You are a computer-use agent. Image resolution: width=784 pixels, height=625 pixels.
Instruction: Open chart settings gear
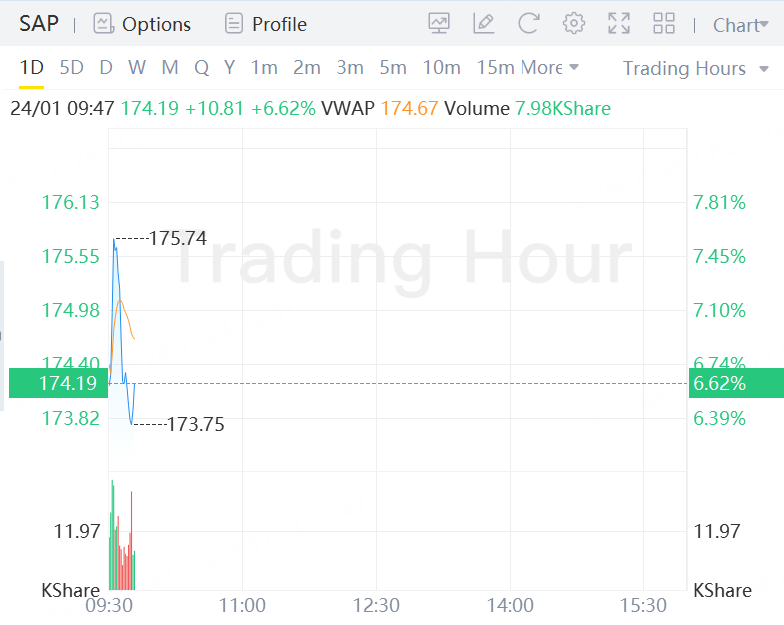tap(574, 24)
